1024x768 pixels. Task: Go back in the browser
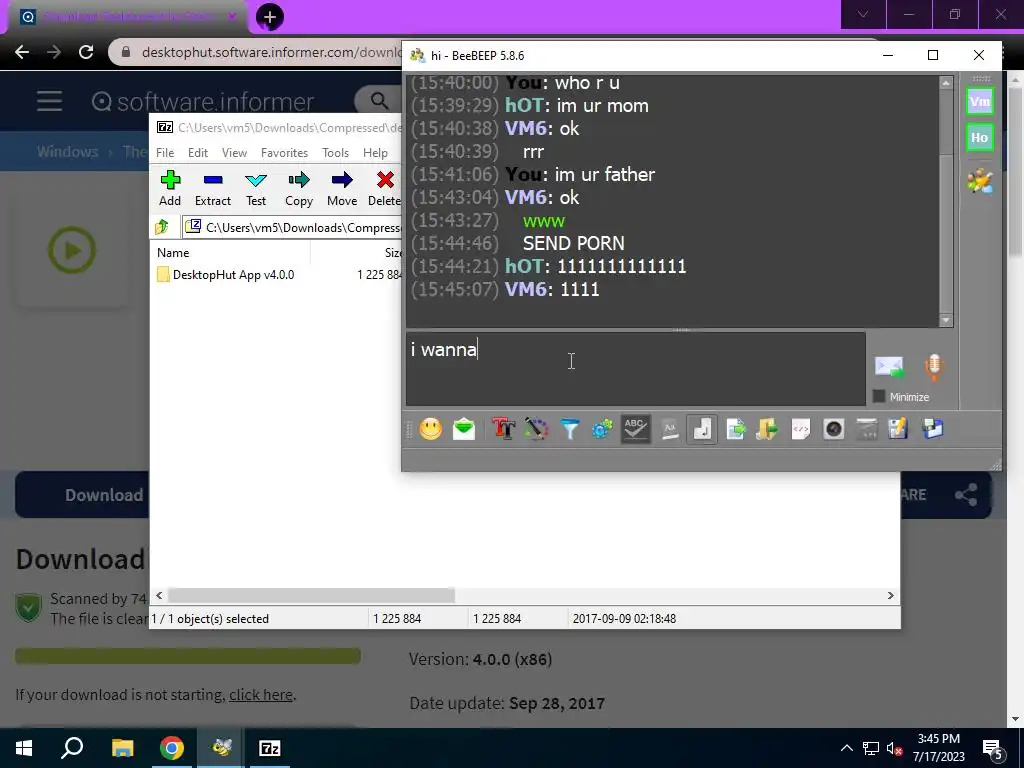(22, 52)
